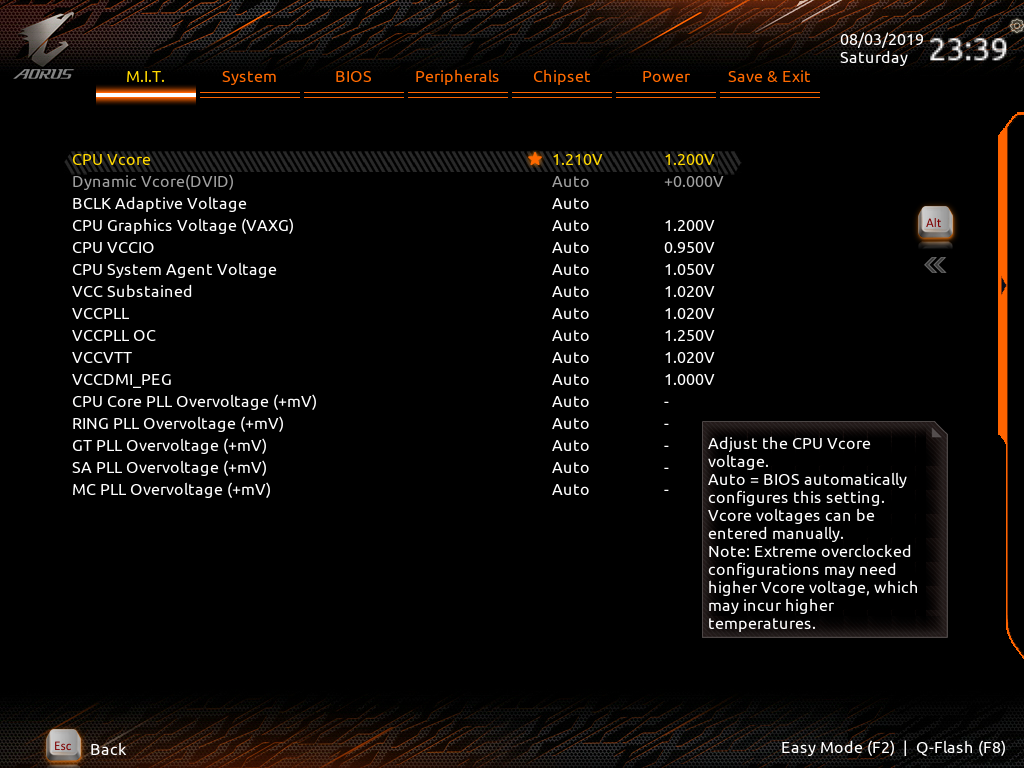Image resolution: width=1024 pixels, height=768 pixels.
Task: Select the VCCDMI_PEG label
Action: click(121, 380)
